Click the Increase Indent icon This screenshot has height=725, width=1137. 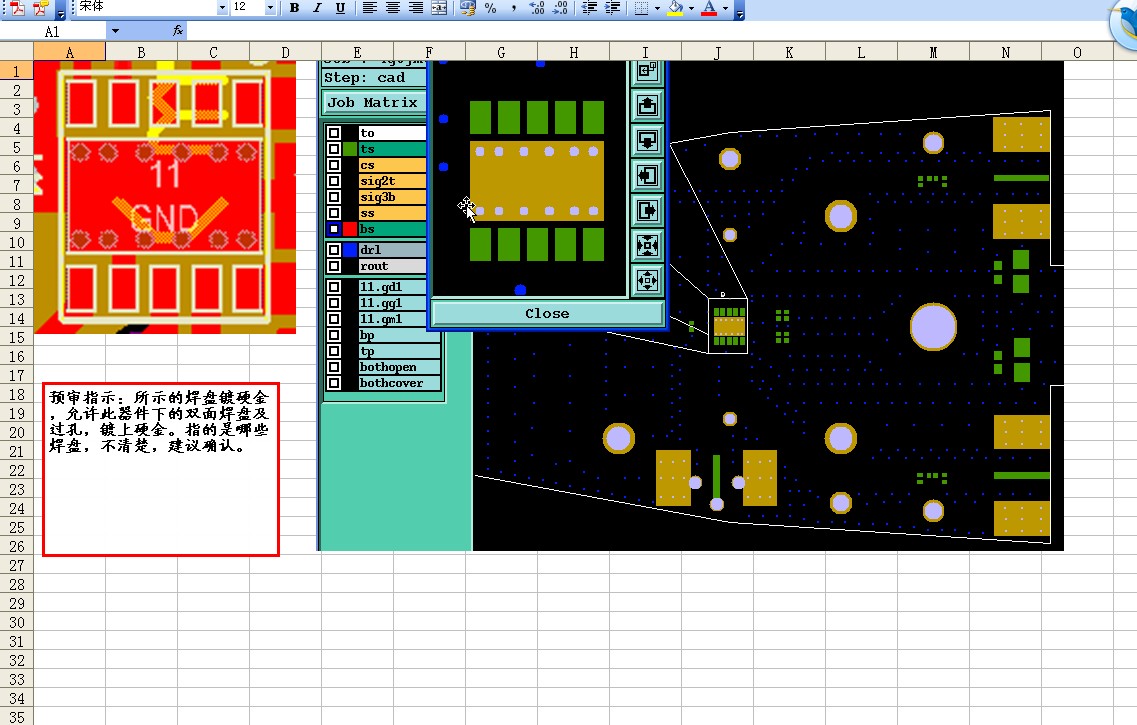tap(613, 8)
